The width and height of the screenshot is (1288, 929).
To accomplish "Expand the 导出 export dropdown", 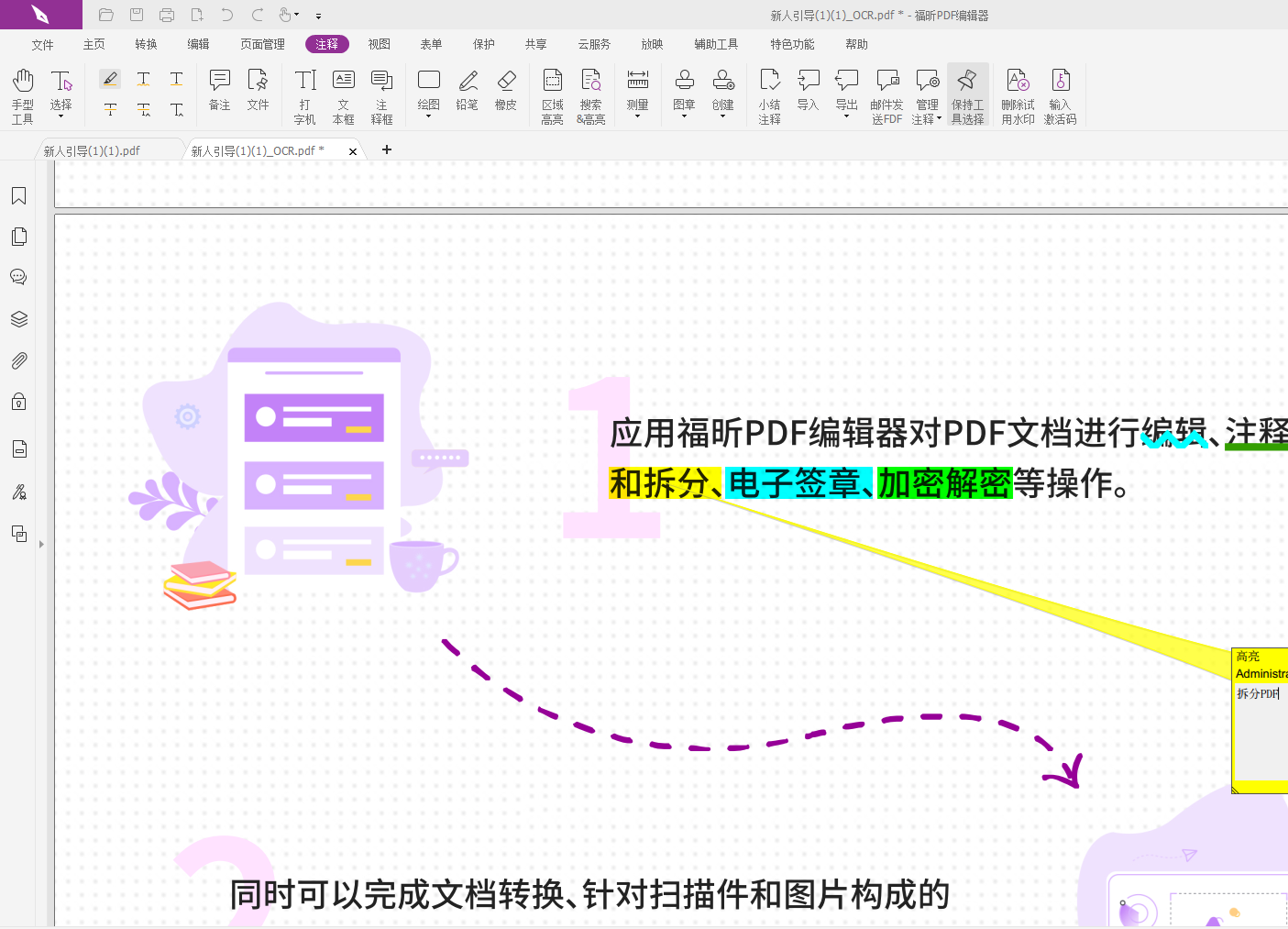I will click(x=845, y=115).
